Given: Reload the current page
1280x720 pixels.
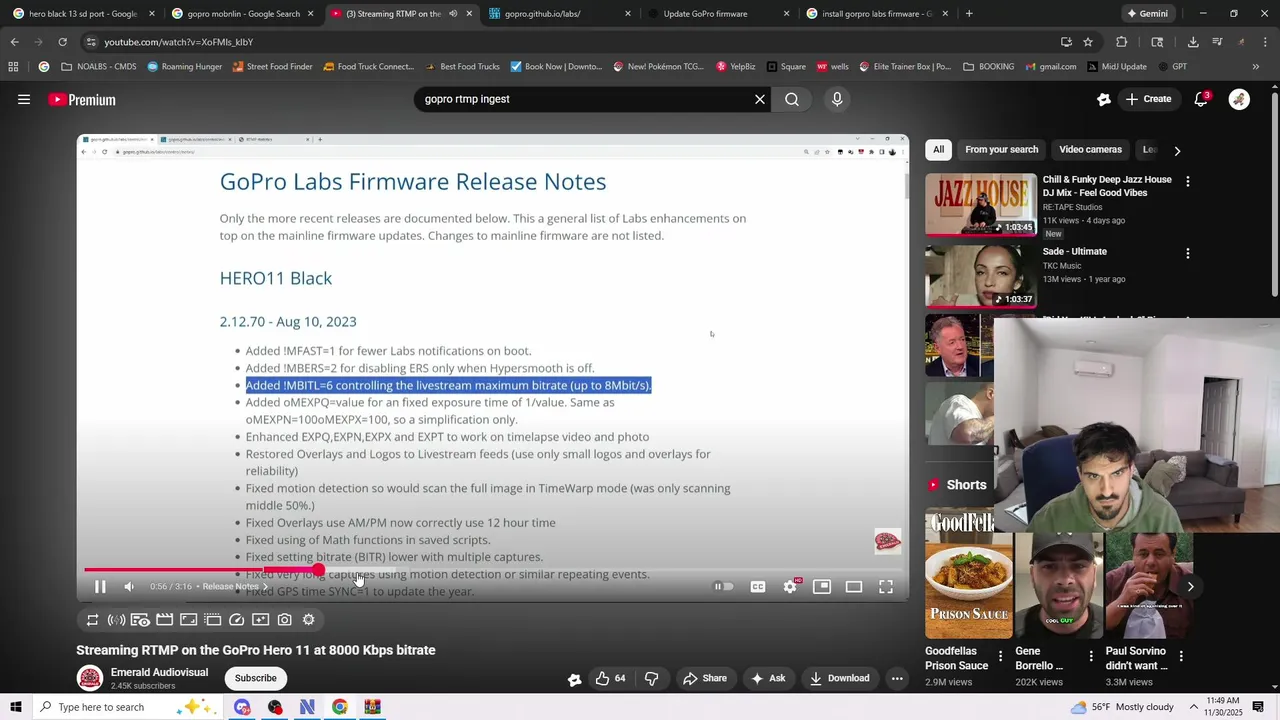Looking at the screenshot, I should pos(62,42).
